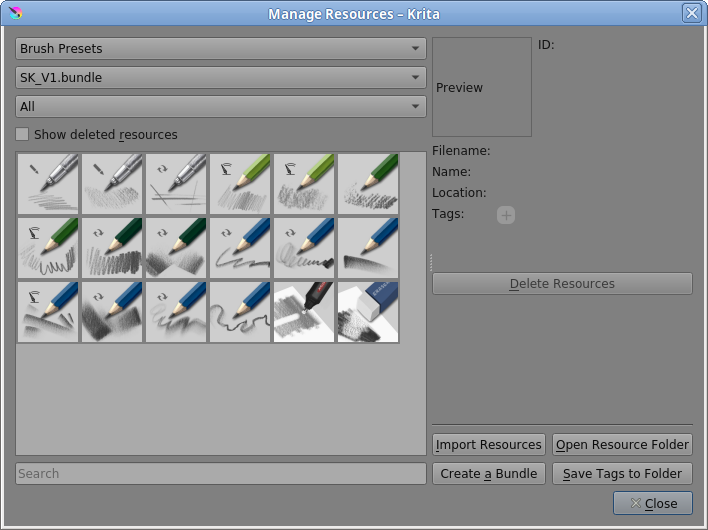Select dark green pencil preset with dense dark hatching

(112, 248)
